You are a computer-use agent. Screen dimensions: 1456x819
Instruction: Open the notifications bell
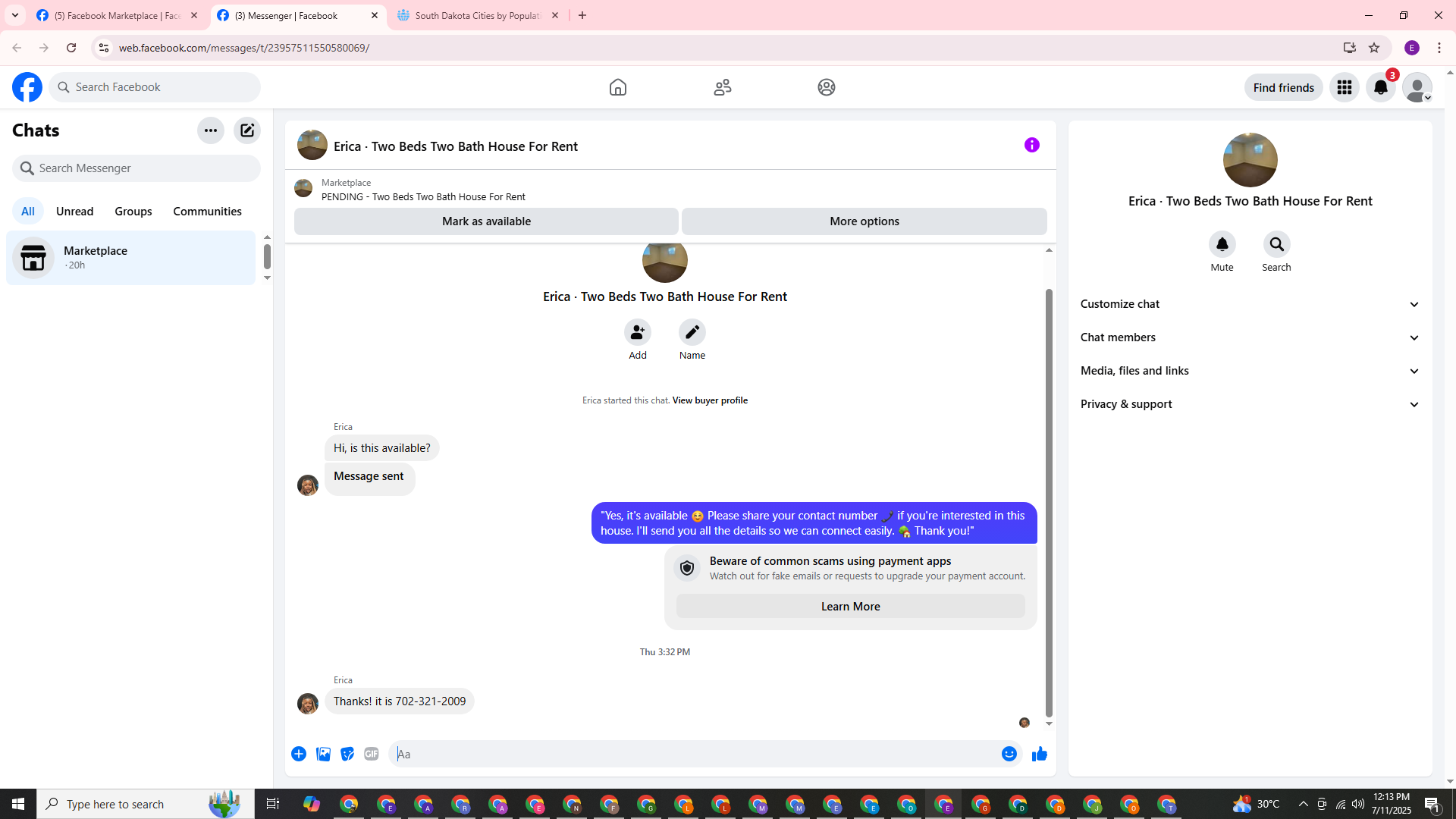click(1381, 87)
